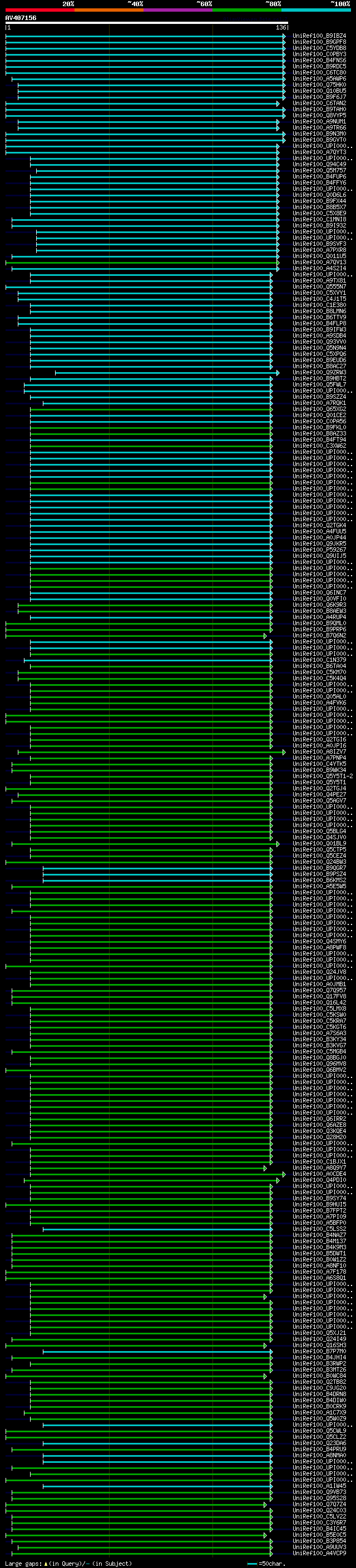Select hit label UniRef100_C3XW62

click(319, 446)
